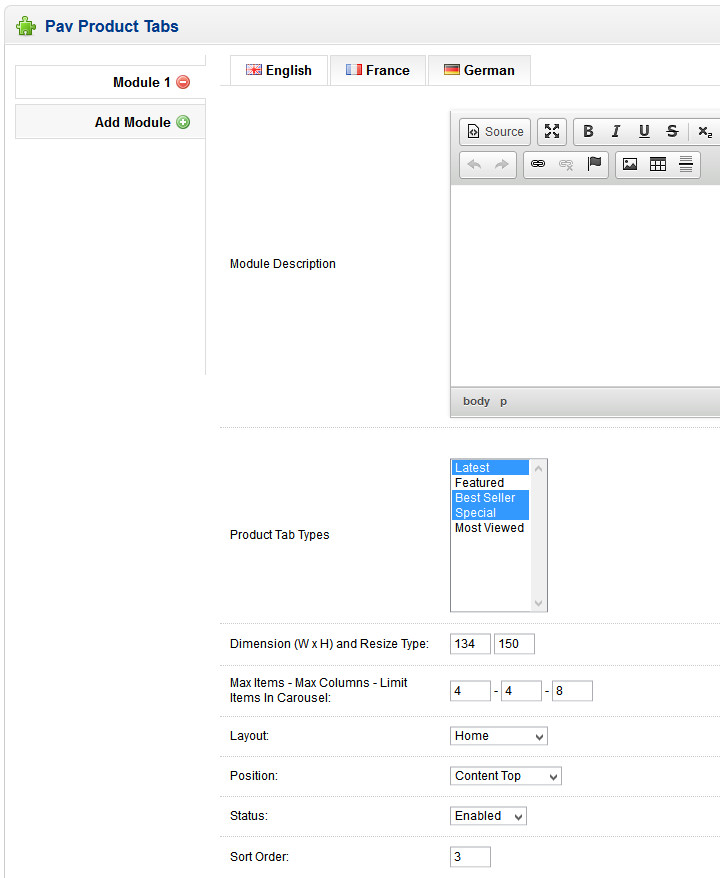The image size is (720, 878).
Task: Insert a horizontal line
Action: pos(686,165)
